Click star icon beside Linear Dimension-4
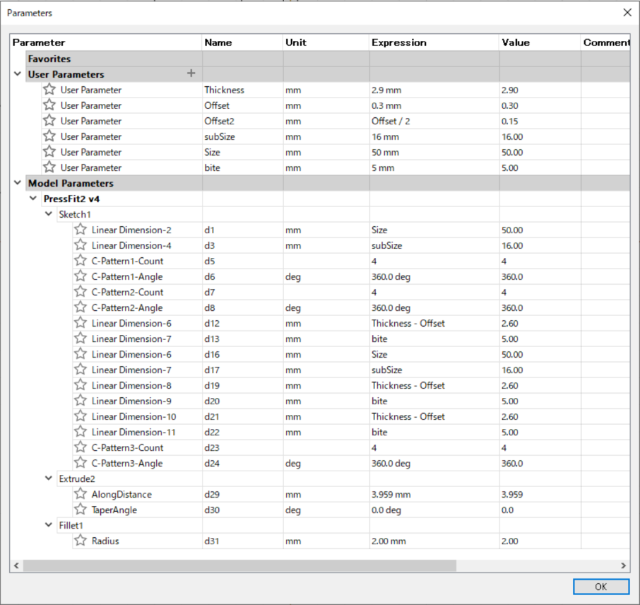The image size is (640, 605). pyautogui.click(x=80, y=245)
